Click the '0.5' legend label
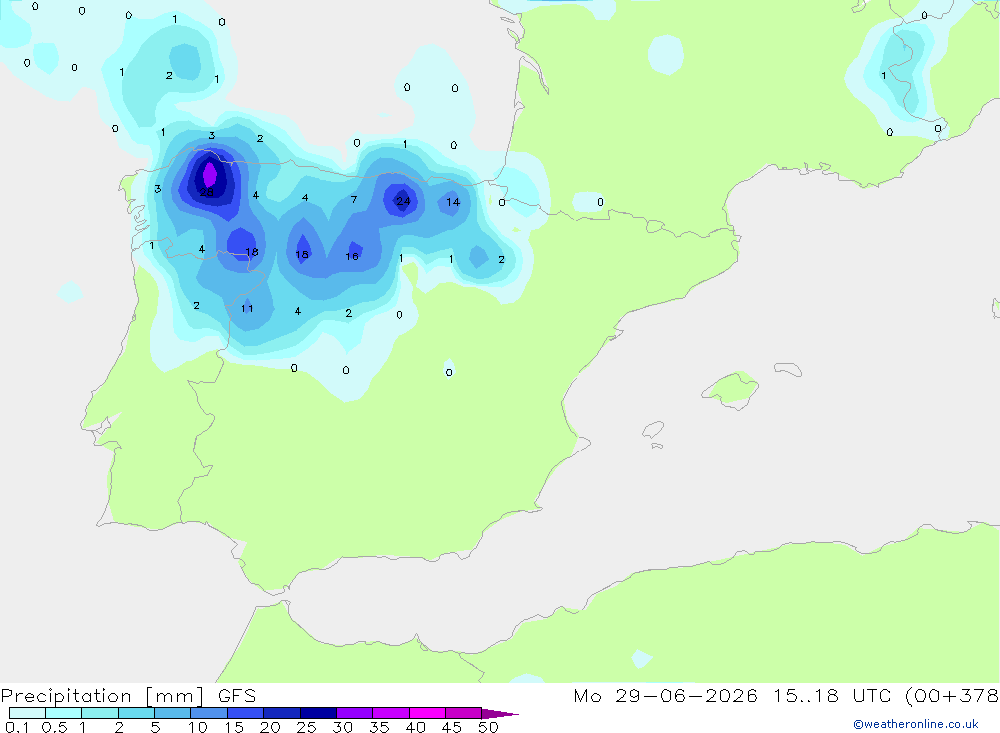Screen dimensions: 1000x733 coord(54,727)
